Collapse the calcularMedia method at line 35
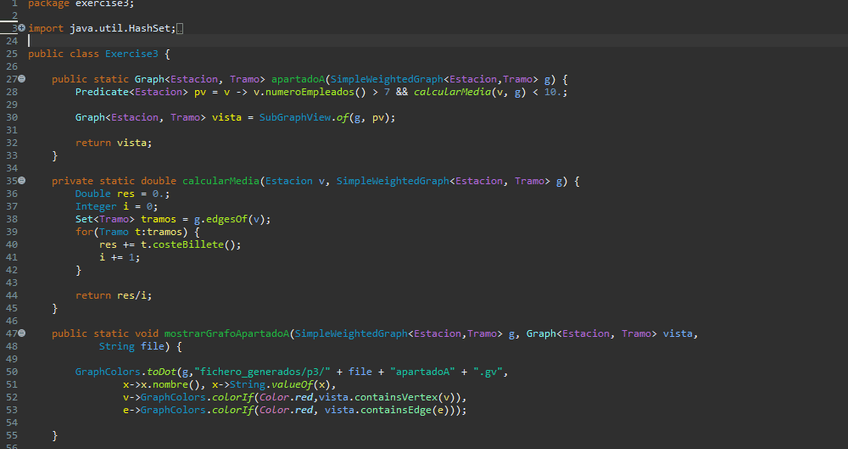The image size is (848, 449). [22, 181]
